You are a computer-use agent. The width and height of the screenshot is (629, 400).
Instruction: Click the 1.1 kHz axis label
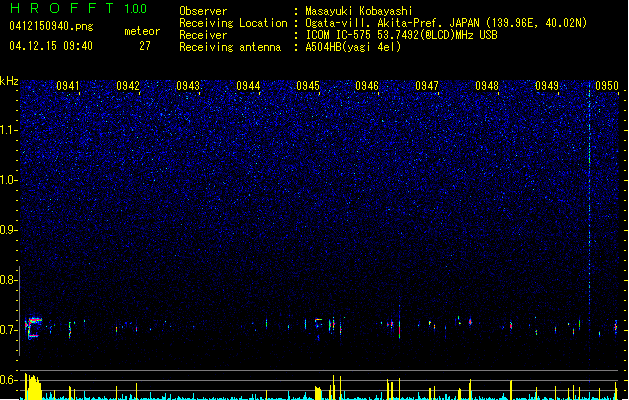[8, 130]
